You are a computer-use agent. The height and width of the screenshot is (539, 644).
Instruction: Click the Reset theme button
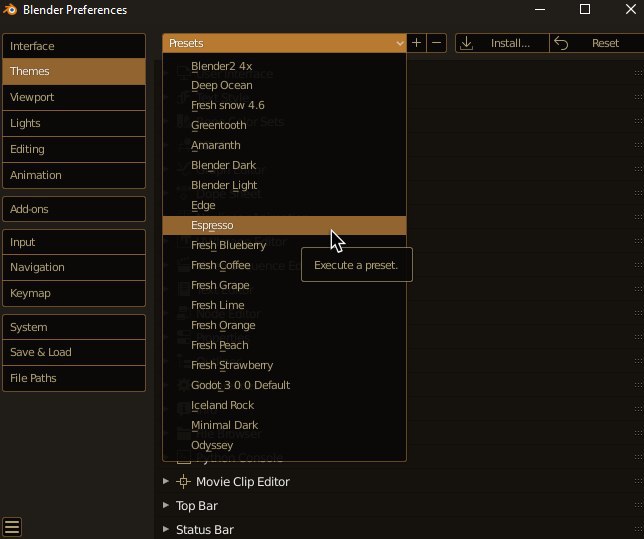tap(596, 43)
